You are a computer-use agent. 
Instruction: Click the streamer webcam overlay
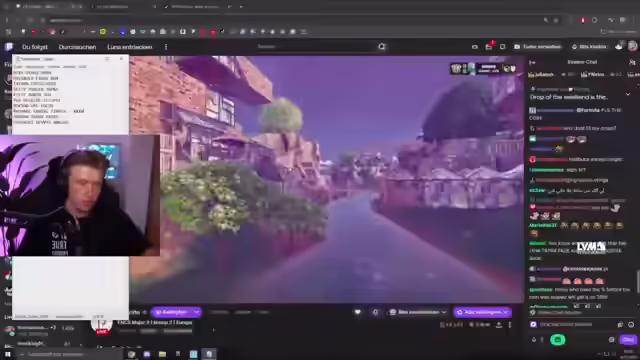pyautogui.click(x=80, y=196)
